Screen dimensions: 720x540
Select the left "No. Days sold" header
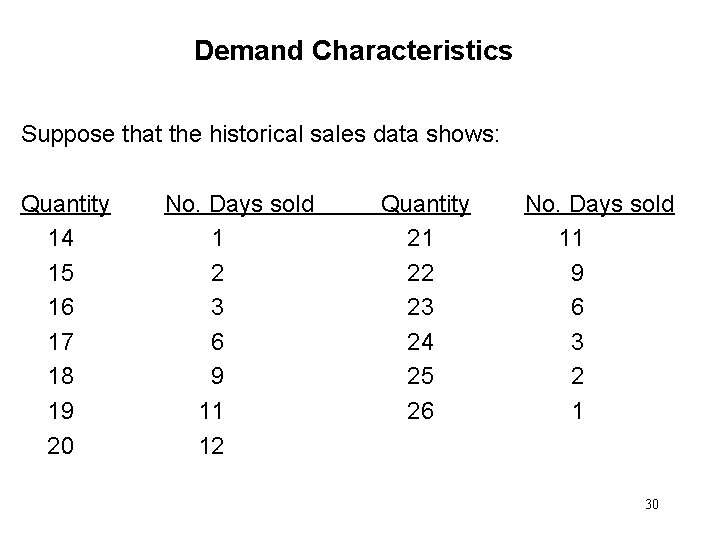[x=240, y=205]
